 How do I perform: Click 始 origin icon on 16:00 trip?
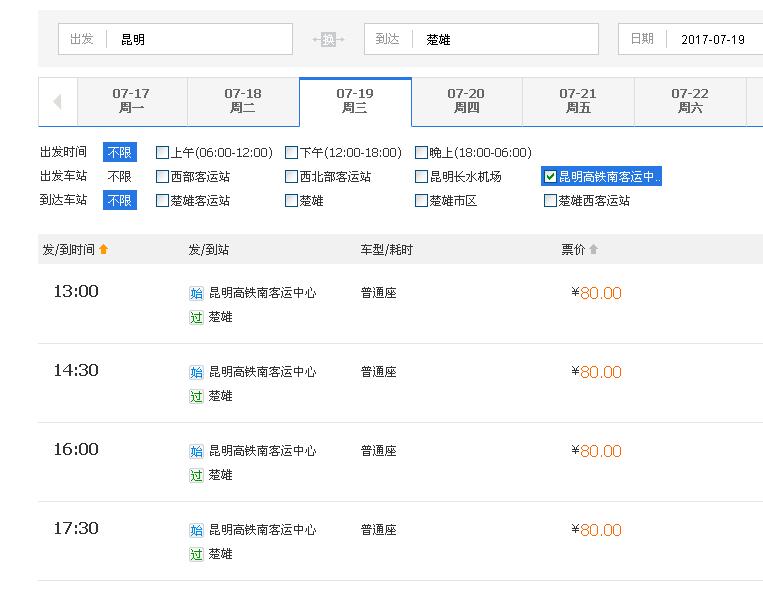[x=196, y=451]
